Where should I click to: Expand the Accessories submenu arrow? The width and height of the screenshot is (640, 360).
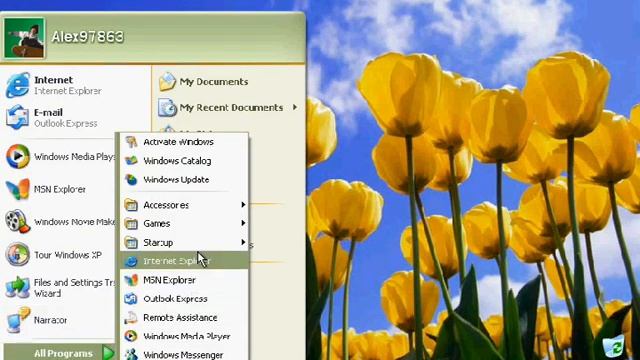[x=243, y=204]
